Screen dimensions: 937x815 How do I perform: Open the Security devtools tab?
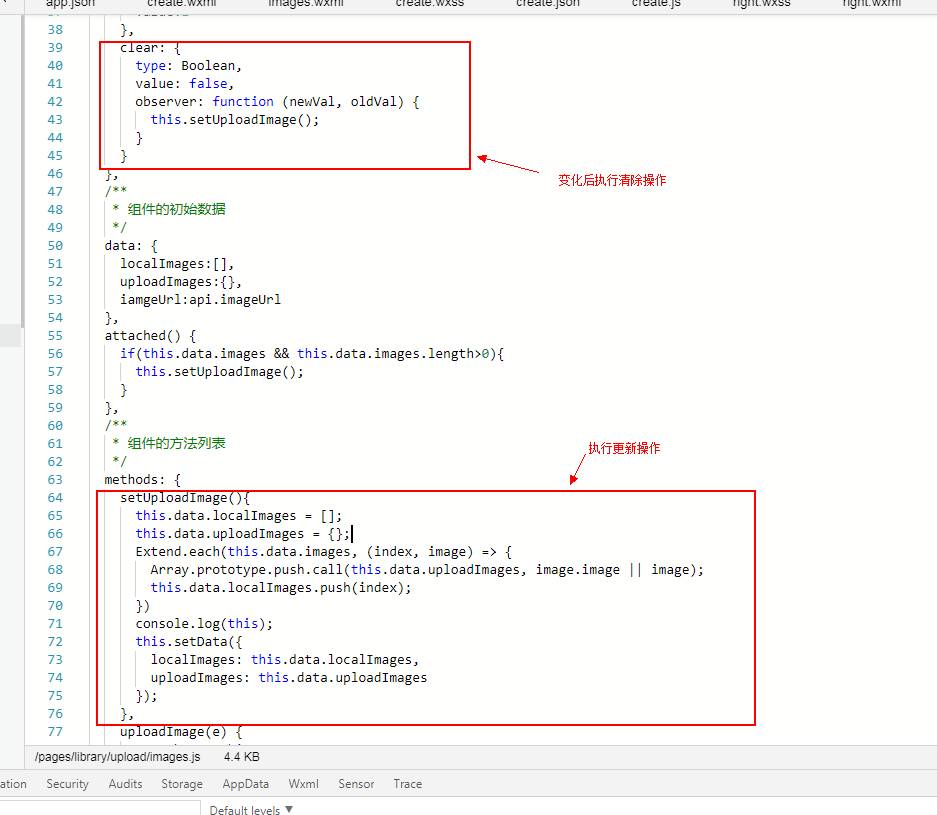coord(67,784)
